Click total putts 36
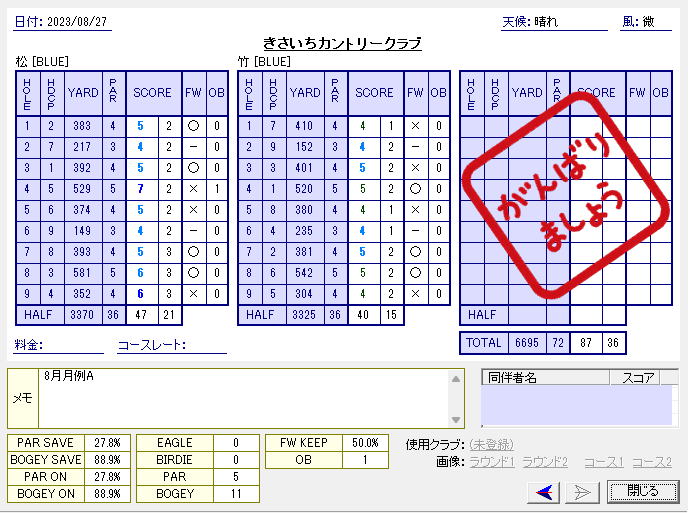This screenshot has width=688, height=513. (x=613, y=343)
